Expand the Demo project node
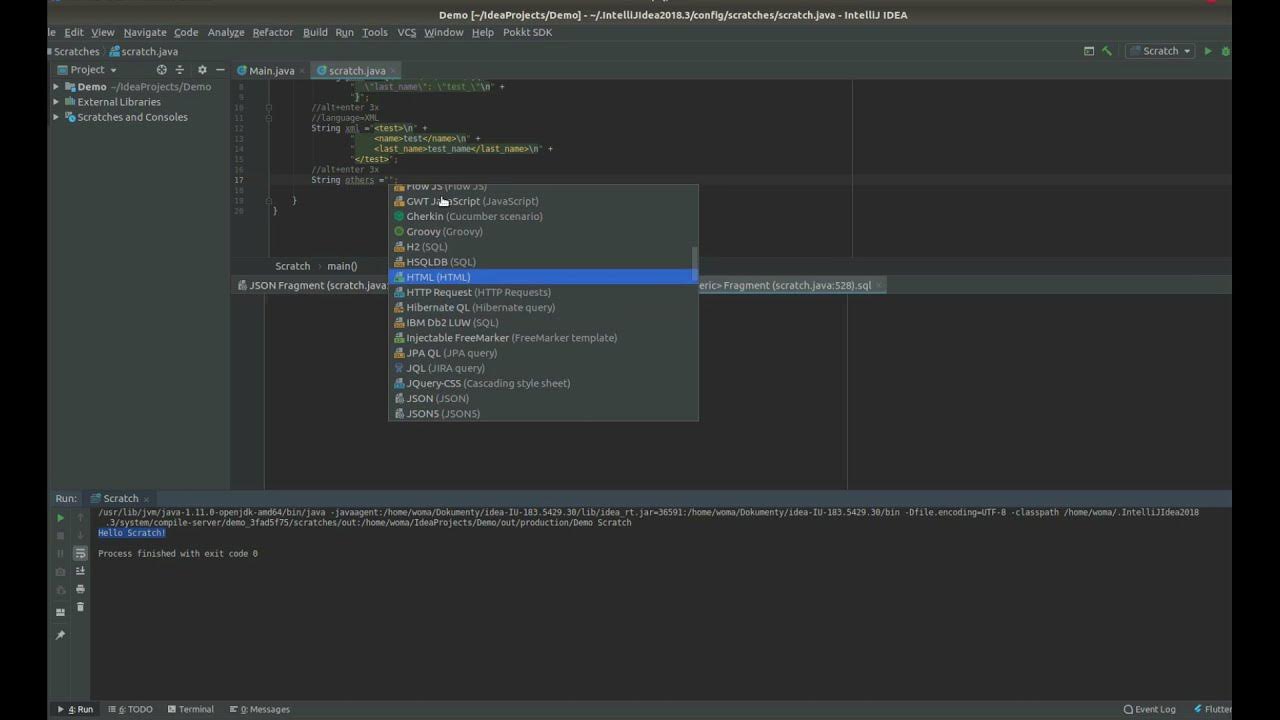Viewport: 1280px width, 720px height. pyautogui.click(x=56, y=87)
